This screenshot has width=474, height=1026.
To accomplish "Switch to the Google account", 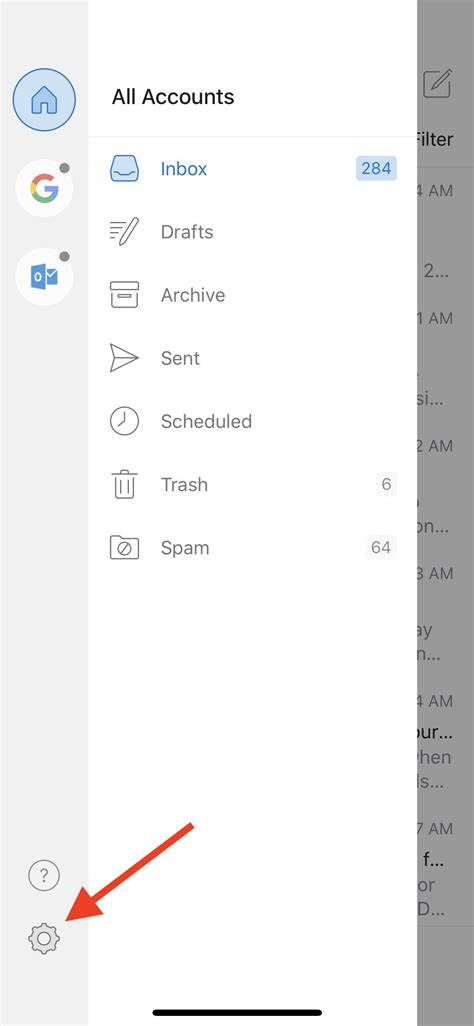I will 45,188.
